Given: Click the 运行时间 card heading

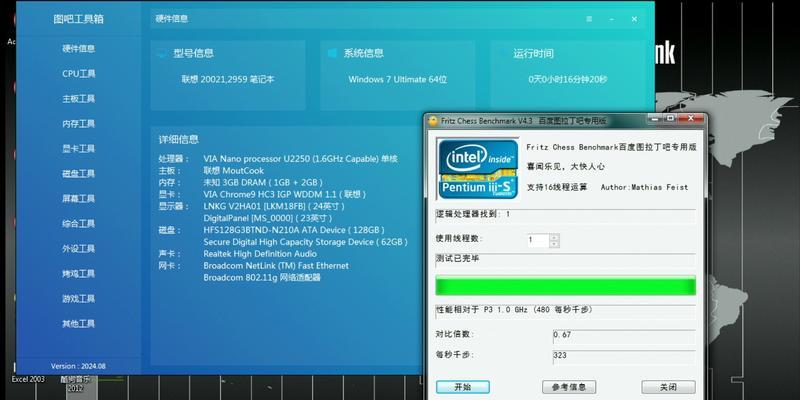Looking at the screenshot, I should 533,54.
